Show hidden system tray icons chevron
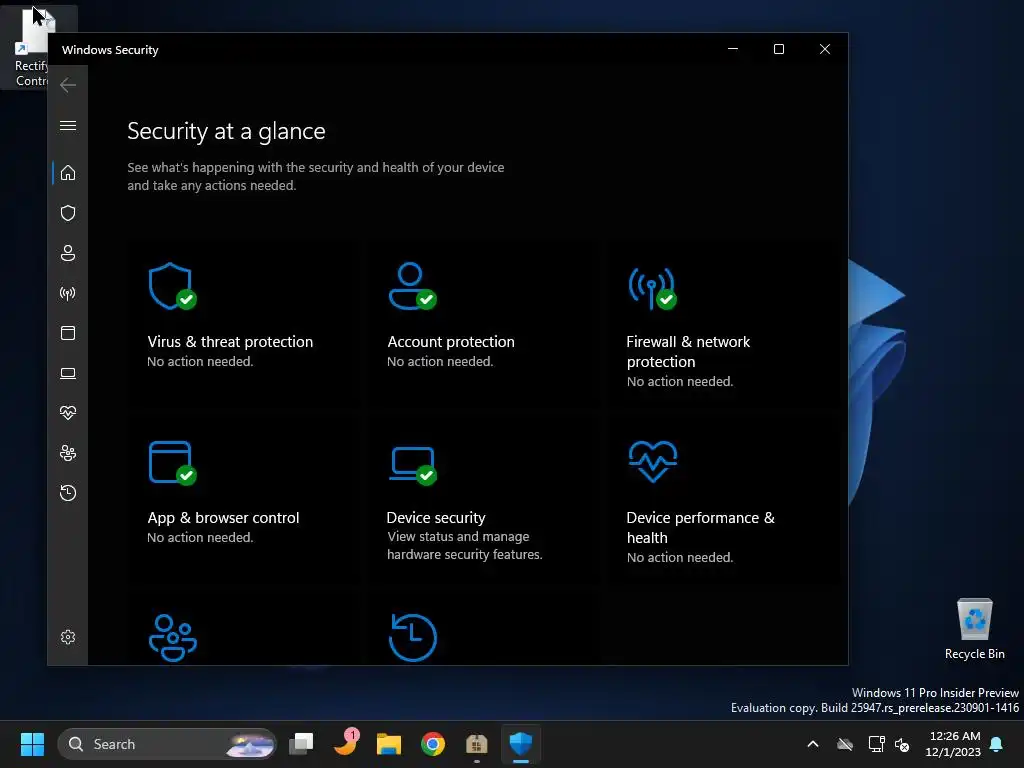Image resolution: width=1024 pixels, height=768 pixels. click(812, 744)
